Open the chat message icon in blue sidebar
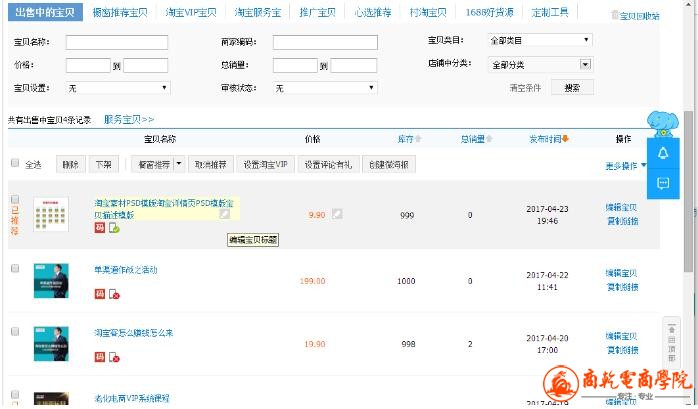This screenshot has width=698, height=409. point(662,183)
